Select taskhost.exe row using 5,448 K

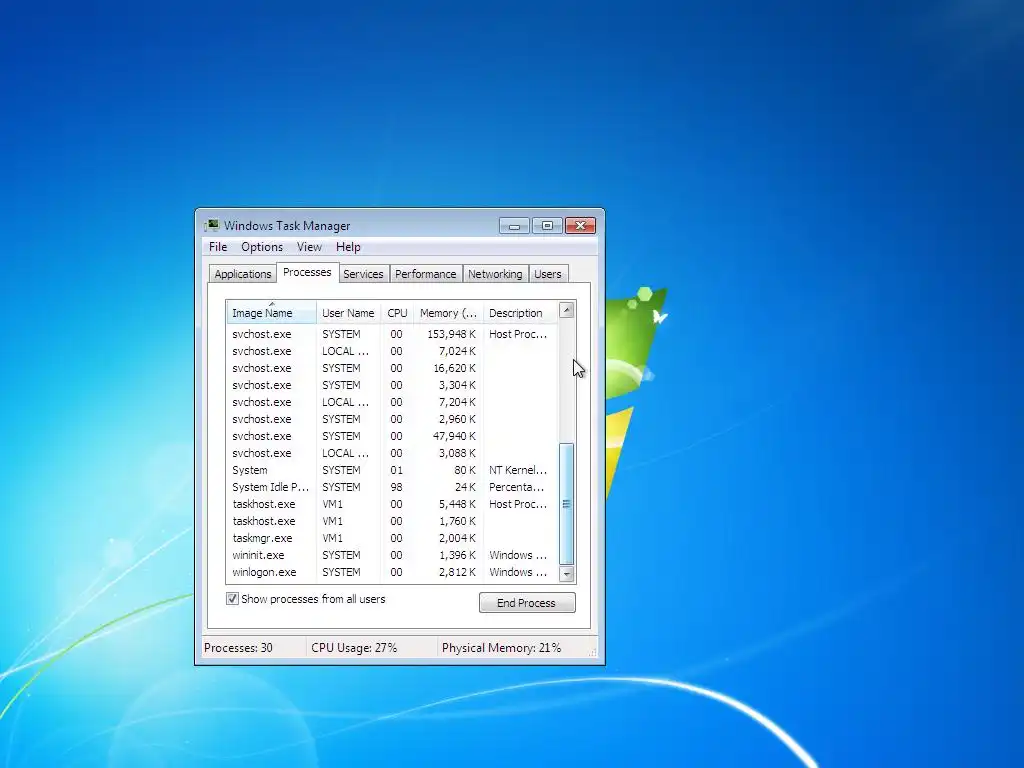click(x=392, y=504)
